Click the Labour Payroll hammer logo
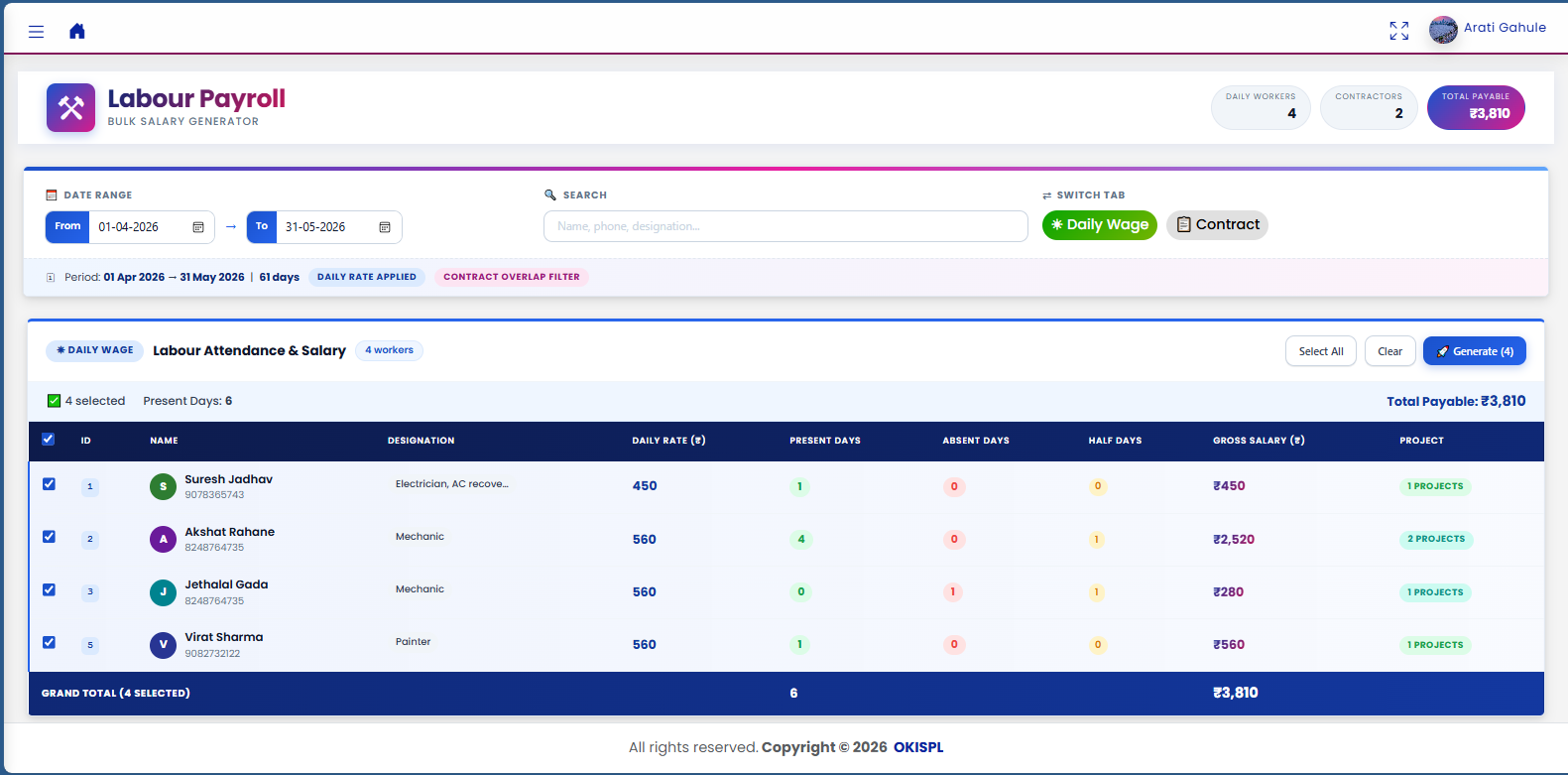 pos(70,107)
